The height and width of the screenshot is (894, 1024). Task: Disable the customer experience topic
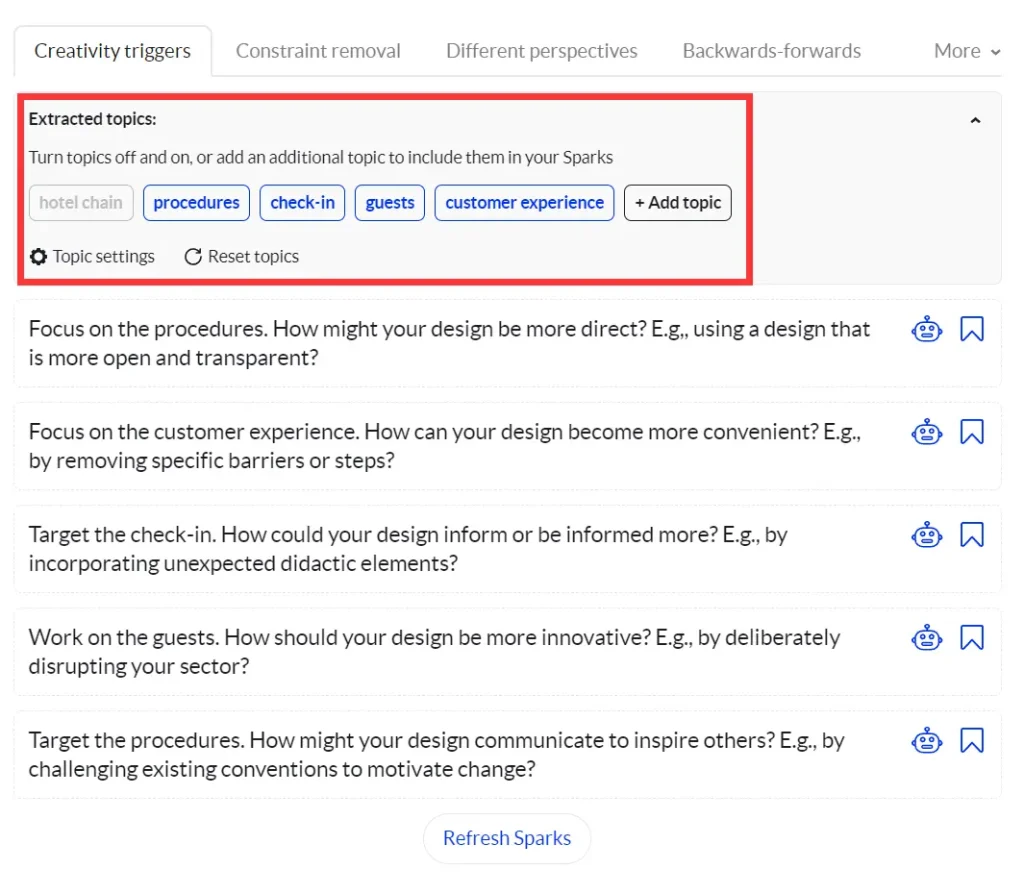524,203
